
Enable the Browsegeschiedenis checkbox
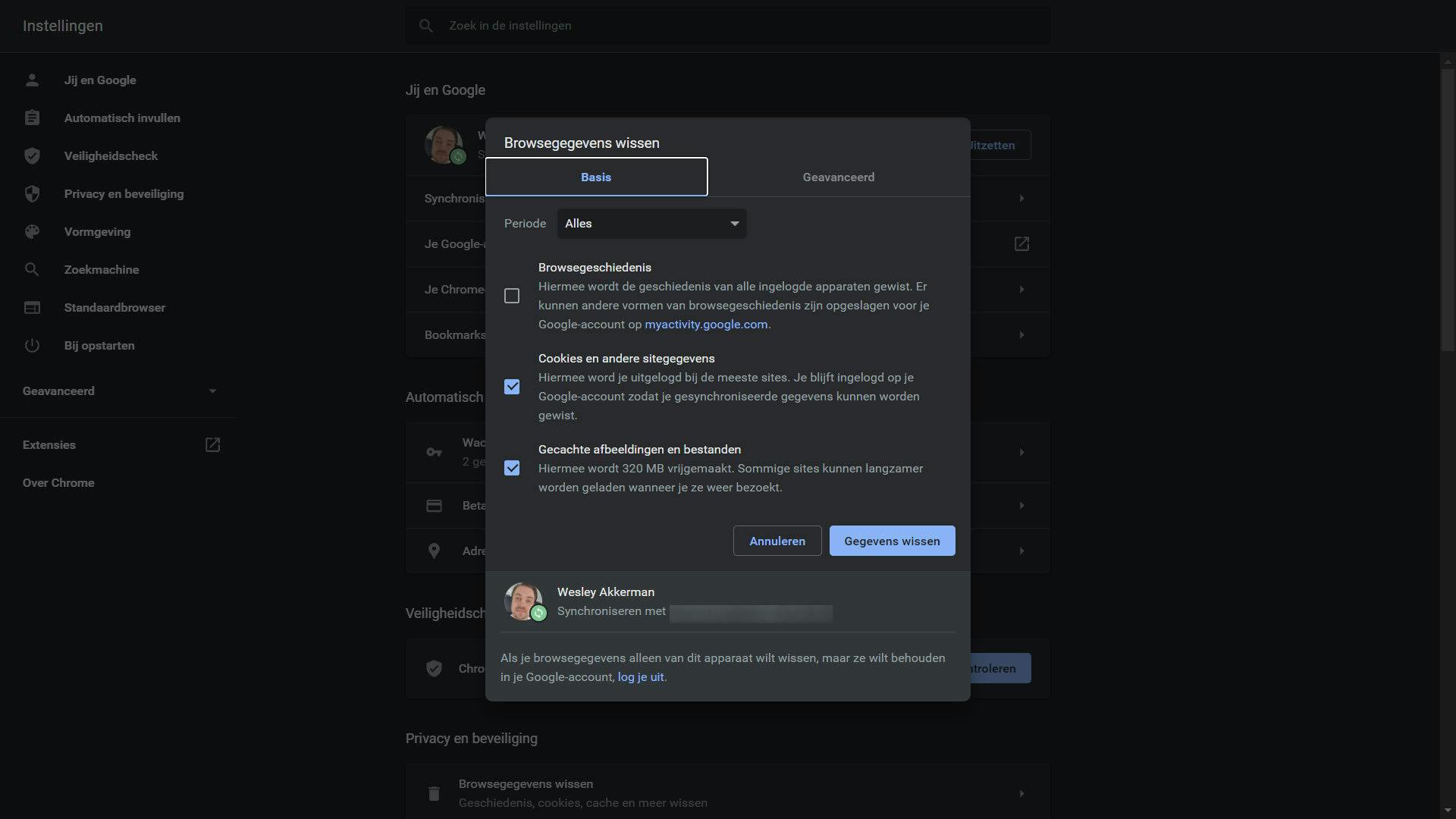pyautogui.click(x=512, y=296)
